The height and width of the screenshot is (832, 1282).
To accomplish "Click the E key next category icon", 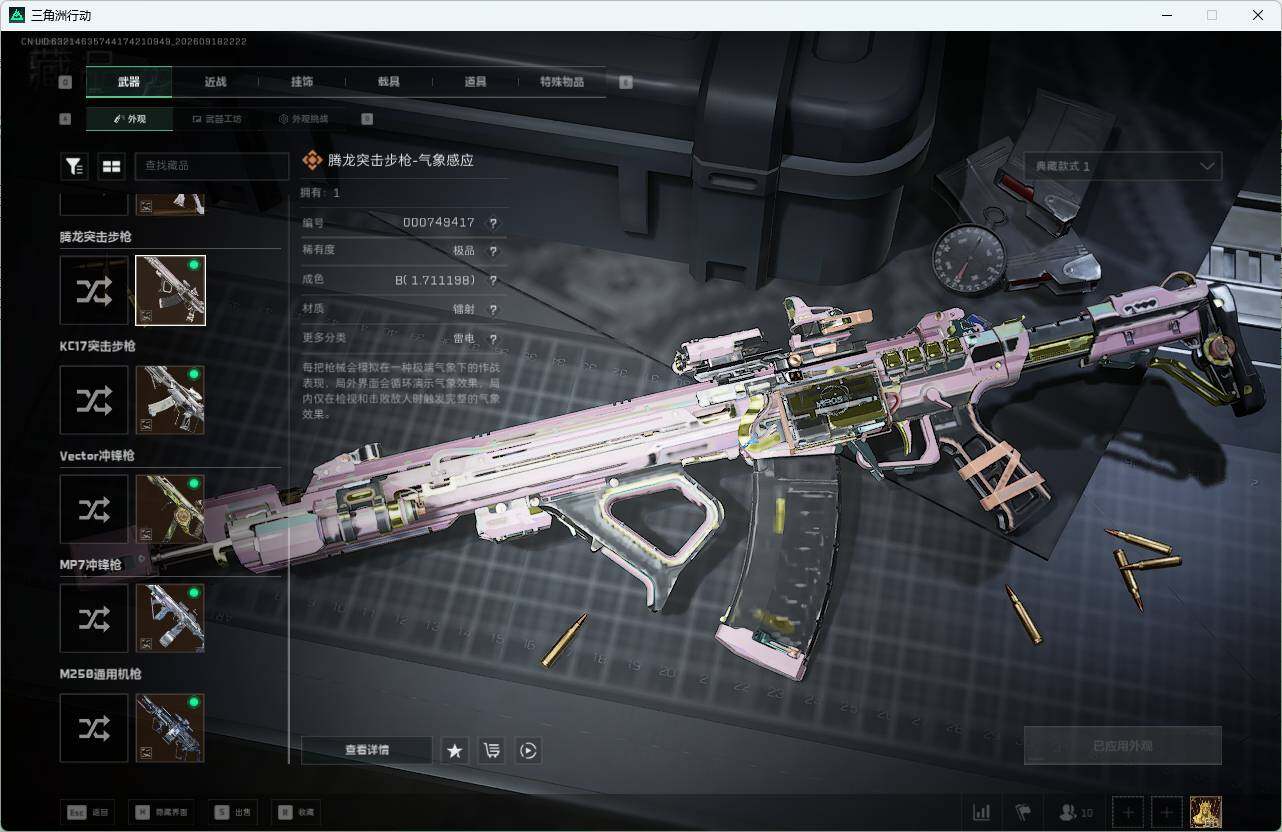I will [x=626, y=83].
